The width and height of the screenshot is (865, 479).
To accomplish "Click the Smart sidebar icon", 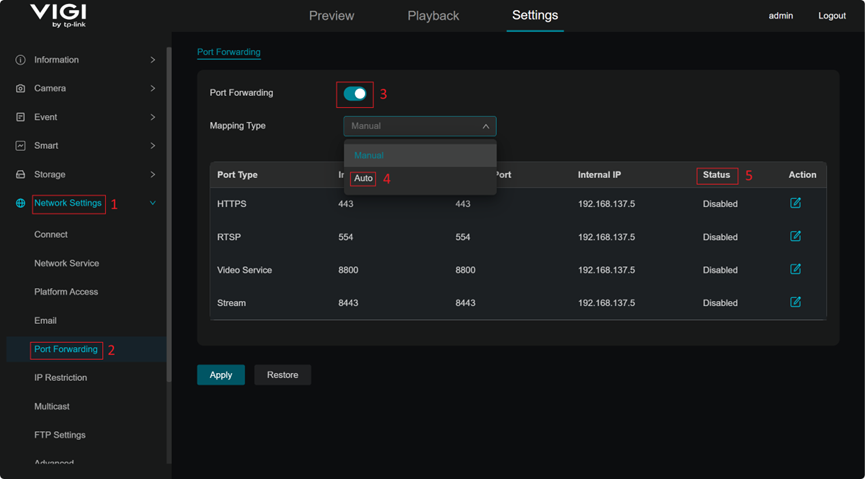I will (20, 146).
